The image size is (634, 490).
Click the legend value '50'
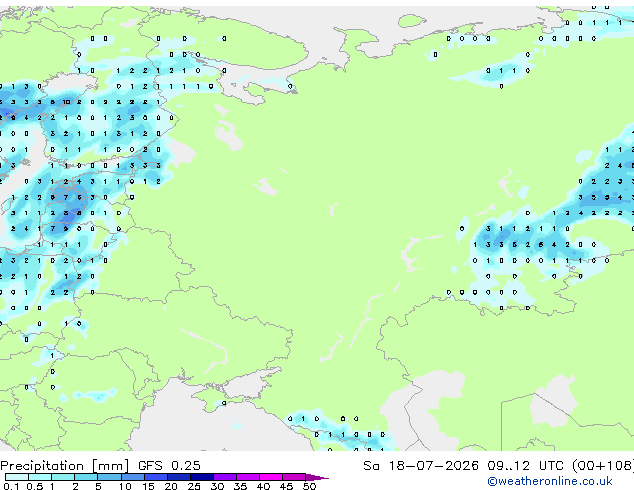coord(309,486)
